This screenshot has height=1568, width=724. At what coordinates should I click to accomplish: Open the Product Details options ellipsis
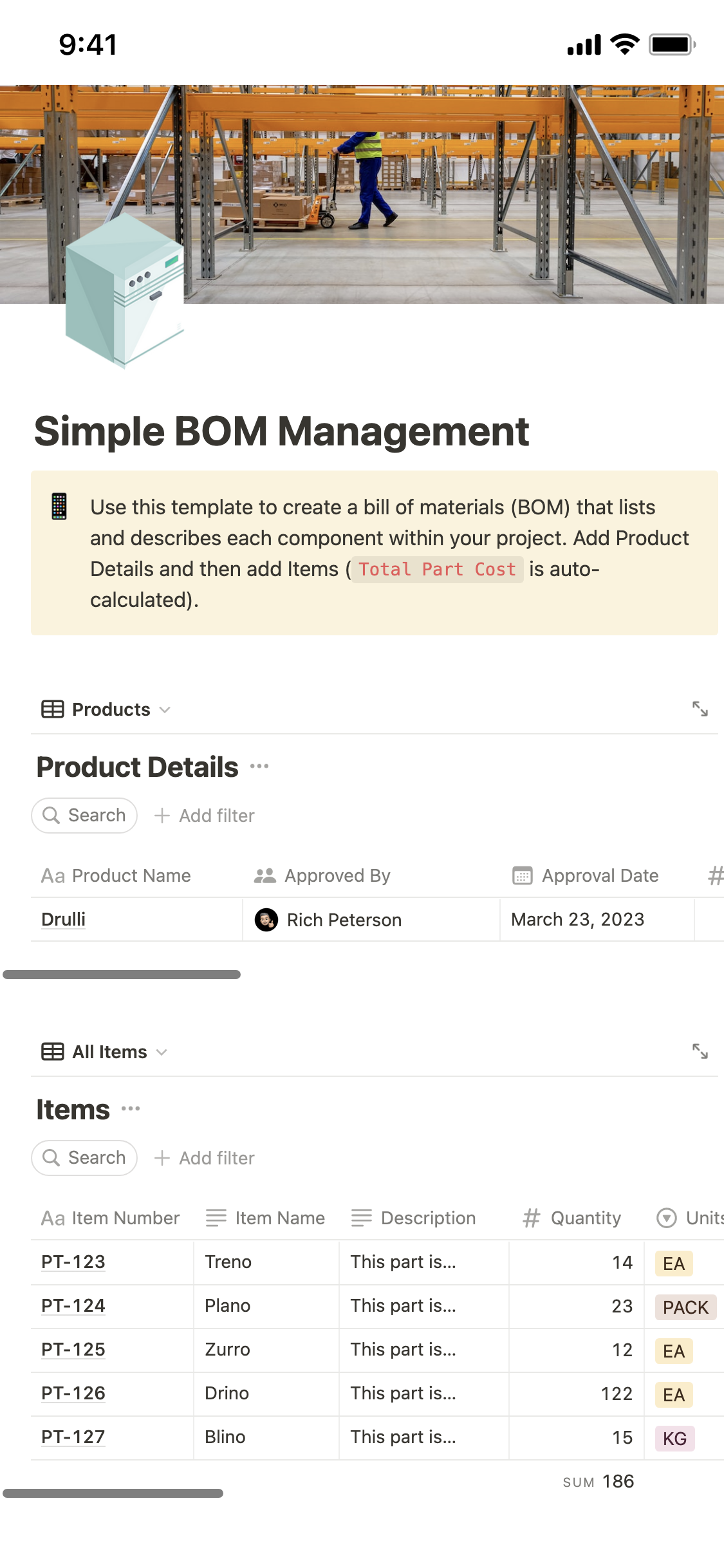click(x=259, y=766)
